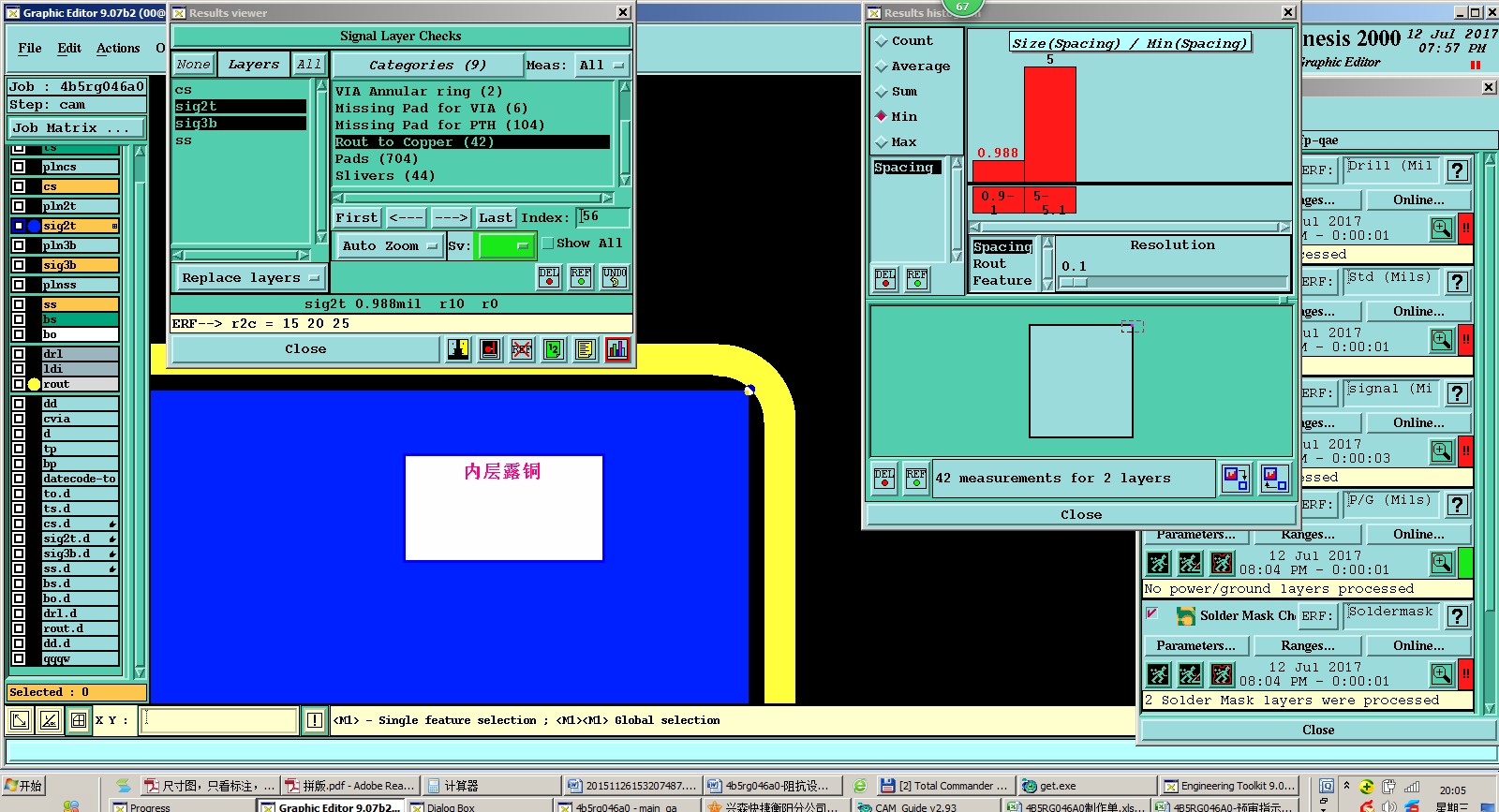Click the REF icon under the Spacing list
This screenshot has width=1499, height=812.
click(917, 279)
